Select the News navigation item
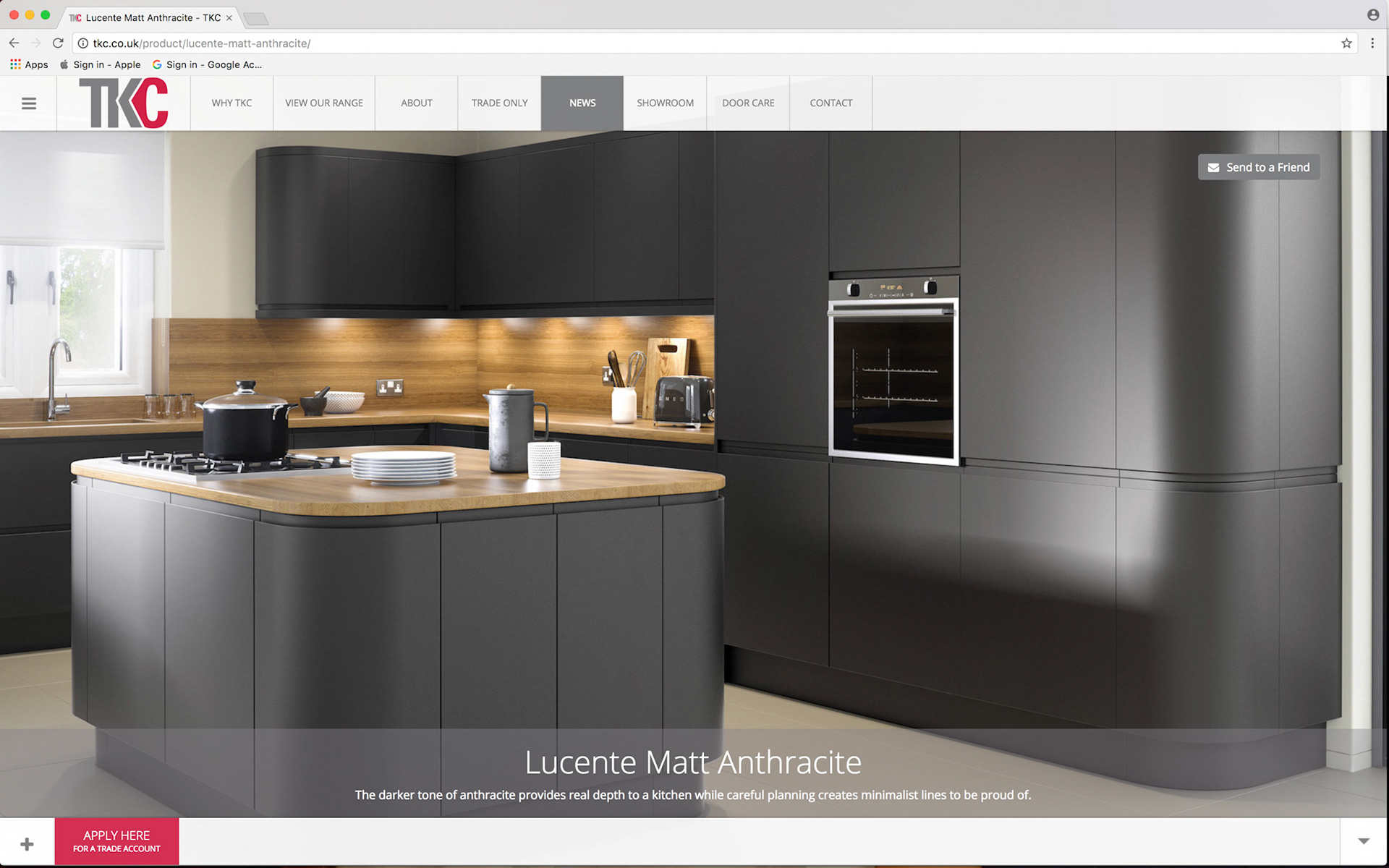The height and width of the screenshot is (868, 1389). pos(582,103)
